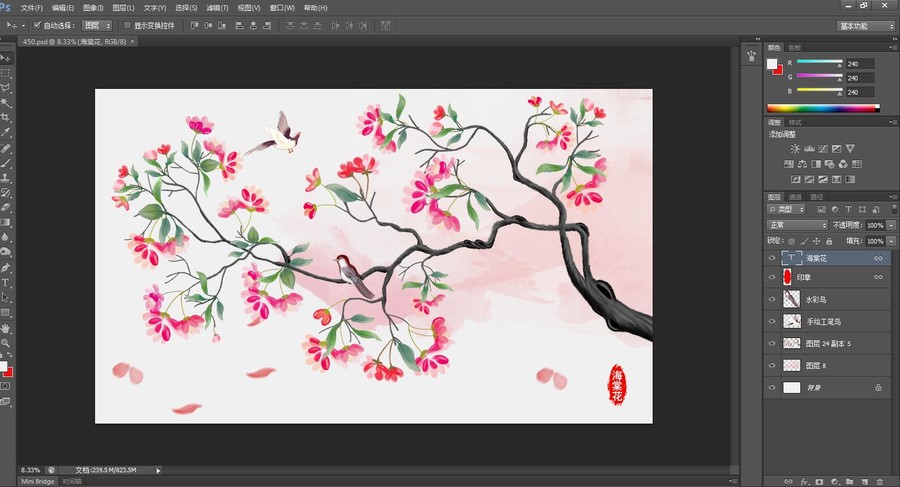The height and width of the screenshot is (487, 900).
Task: Select the Zoom tool
Action: point(6,343)
